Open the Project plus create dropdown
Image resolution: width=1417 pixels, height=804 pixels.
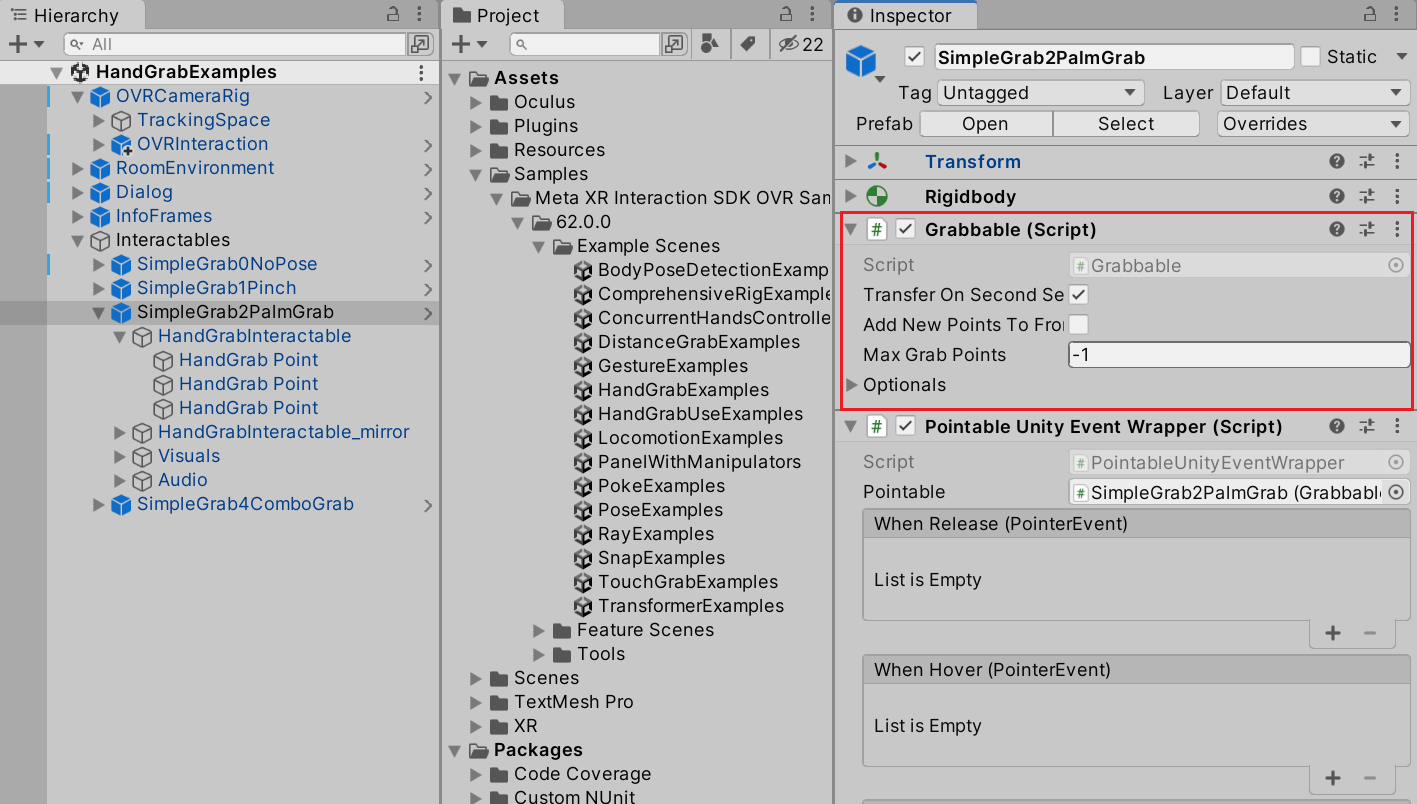tap(469, 44)
